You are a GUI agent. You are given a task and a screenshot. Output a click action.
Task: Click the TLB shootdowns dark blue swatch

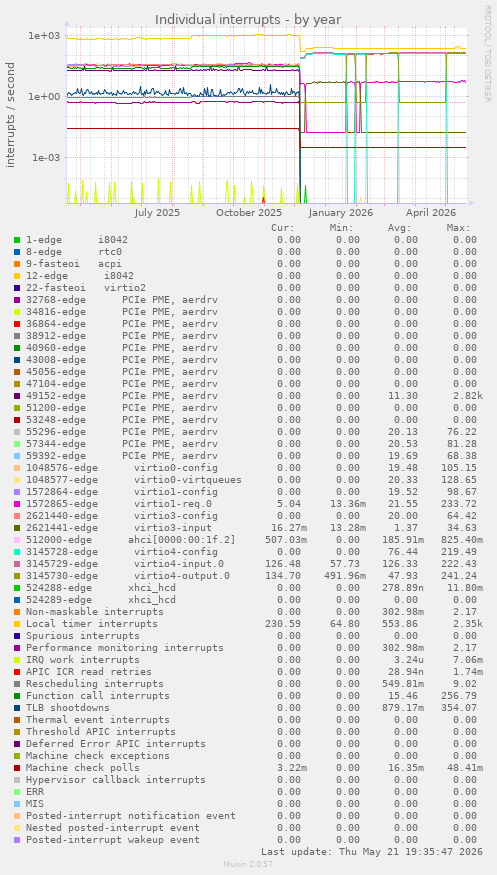coord(17,708)
